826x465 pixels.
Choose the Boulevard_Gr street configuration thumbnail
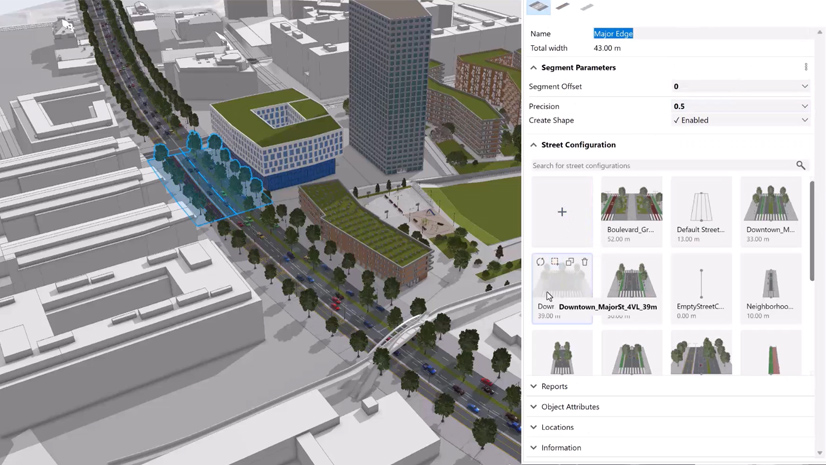(x=632, y=212)
